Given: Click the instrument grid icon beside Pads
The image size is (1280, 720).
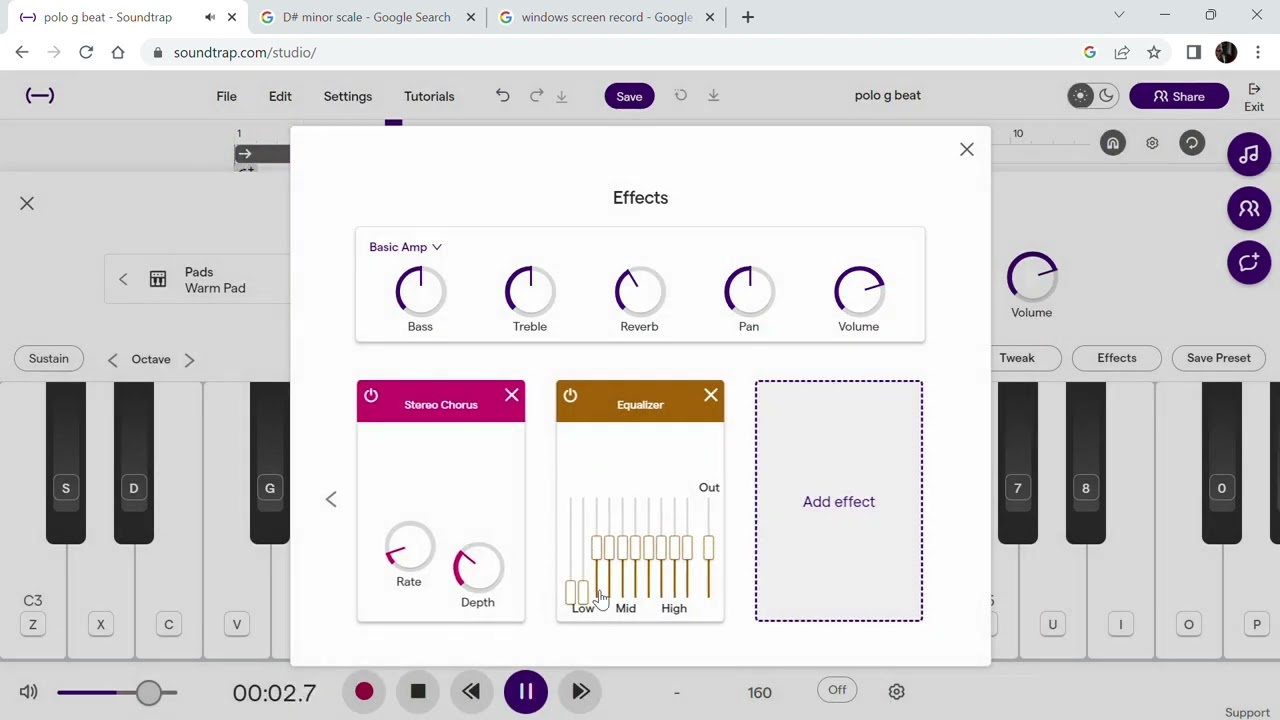Looking at the screenshot, I should (x=158, y=280).
